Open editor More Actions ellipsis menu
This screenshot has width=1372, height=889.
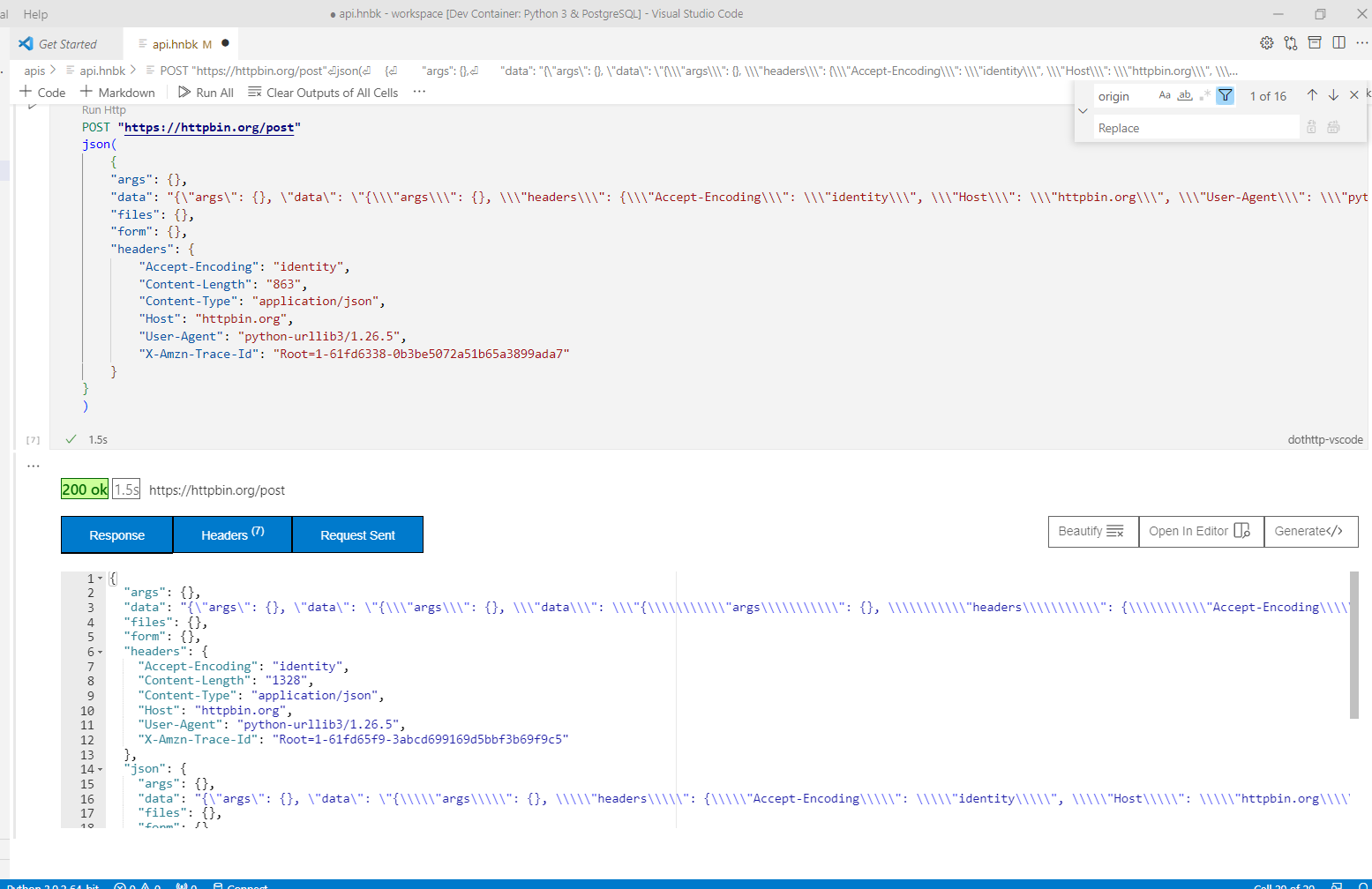click(x=1361, y=42)
